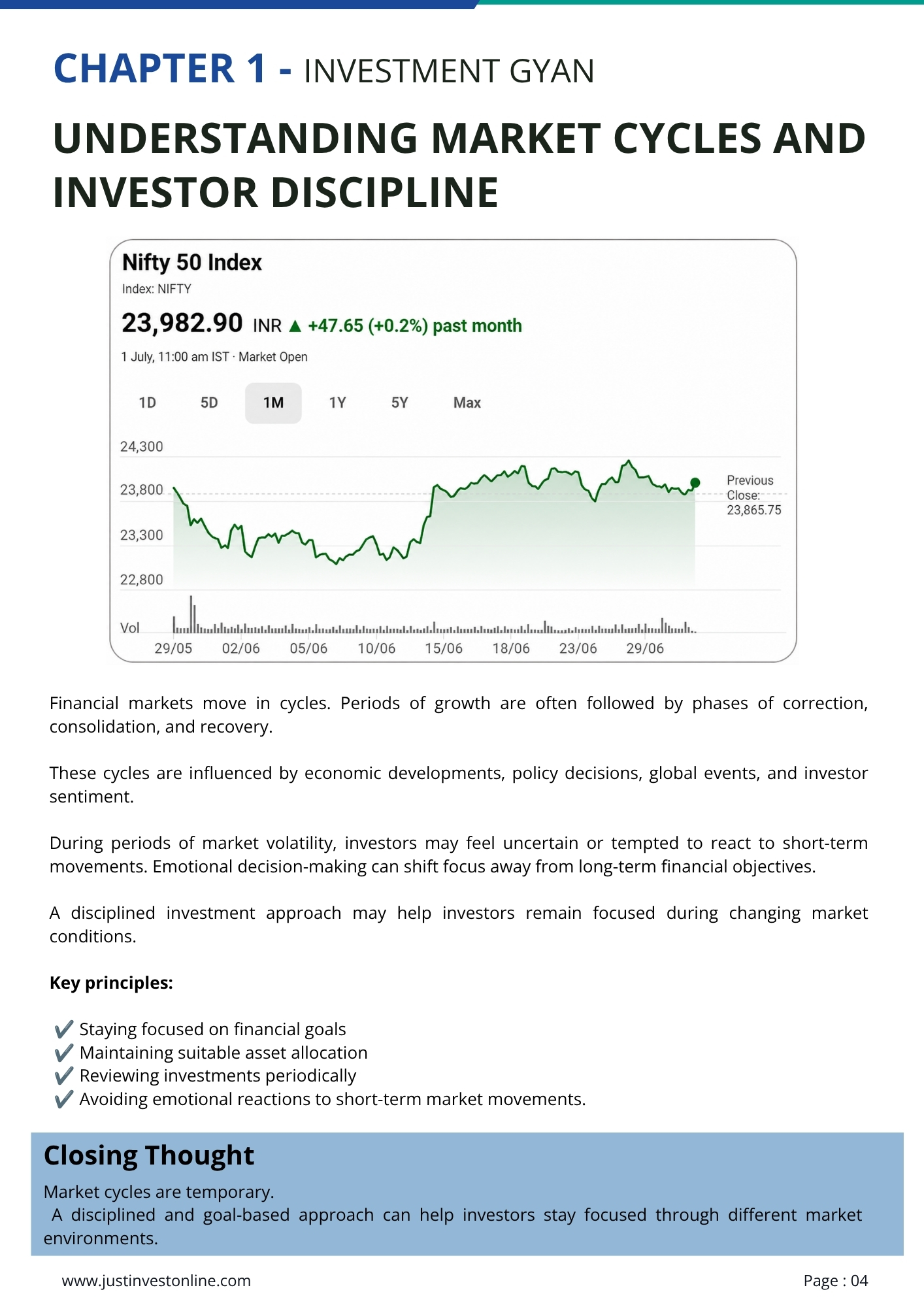Click the green up-arrow gain icon
Image resolution: width=924 pixels, height=1307 pixels.
295,326
